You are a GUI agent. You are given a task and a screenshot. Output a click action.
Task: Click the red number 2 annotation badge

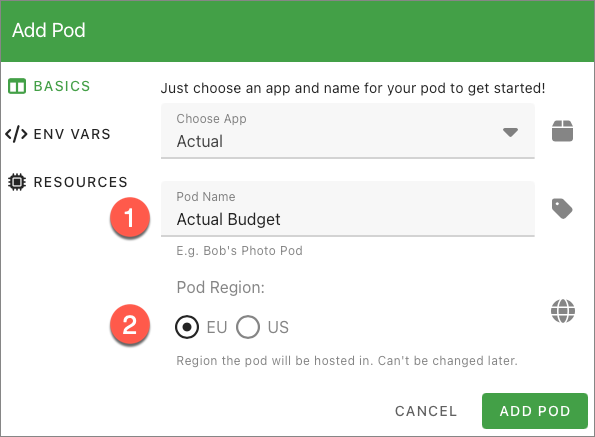(130, 324)
